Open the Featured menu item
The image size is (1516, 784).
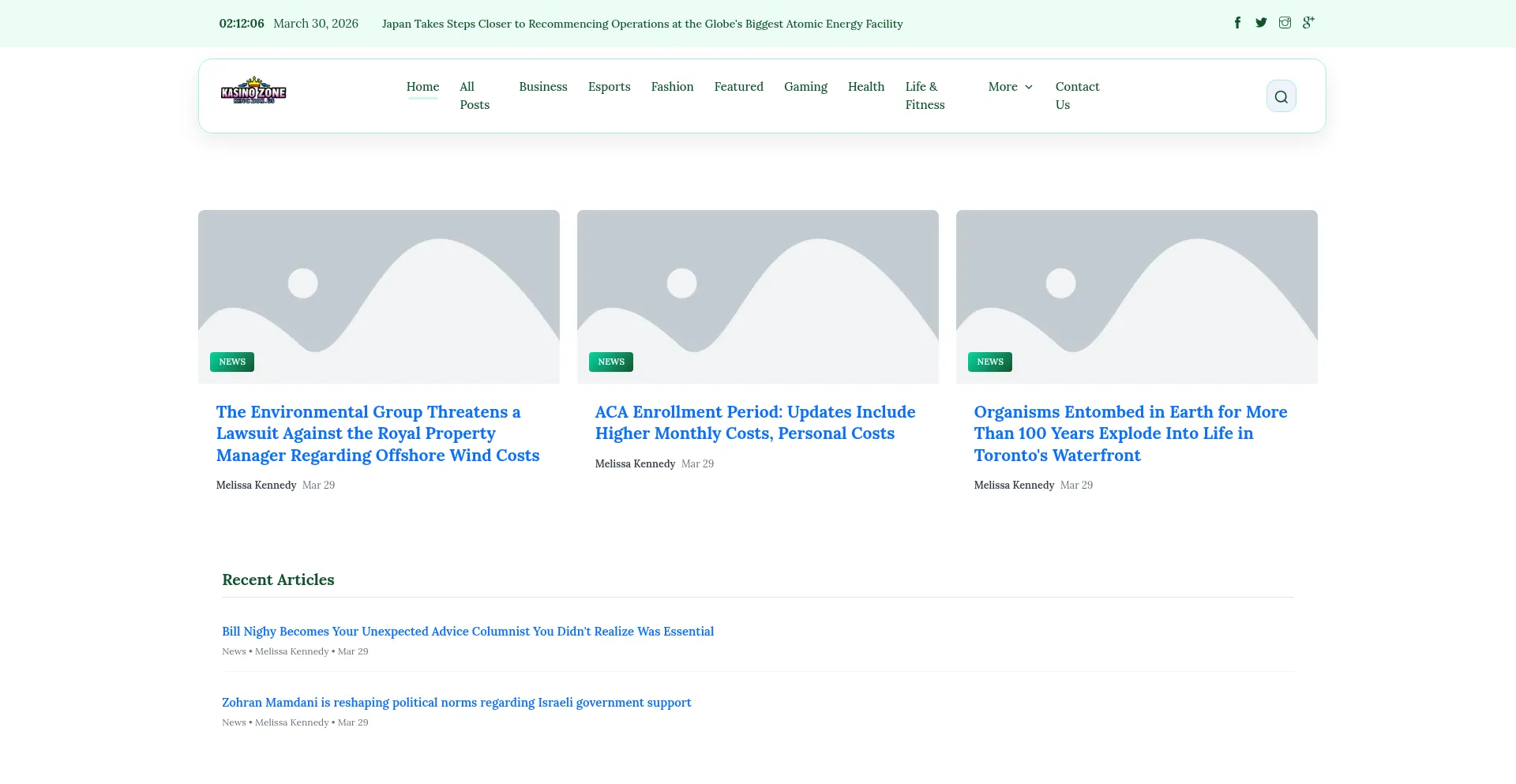click(x=738, y=87)
